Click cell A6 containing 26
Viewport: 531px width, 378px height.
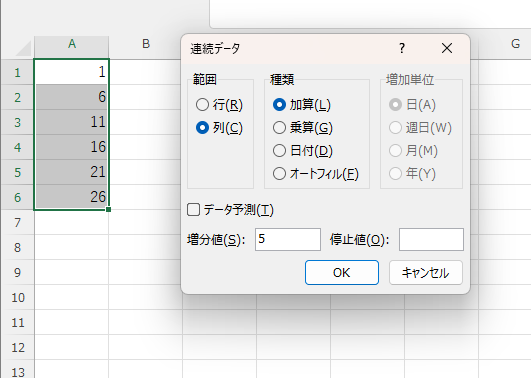pyautogui.click(x=71, y=197)
